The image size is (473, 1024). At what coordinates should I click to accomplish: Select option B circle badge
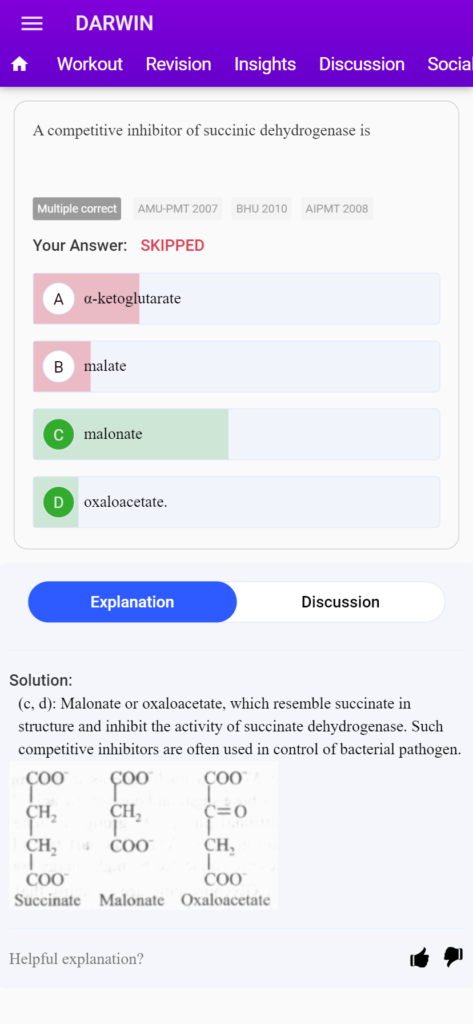coord(58,366)
